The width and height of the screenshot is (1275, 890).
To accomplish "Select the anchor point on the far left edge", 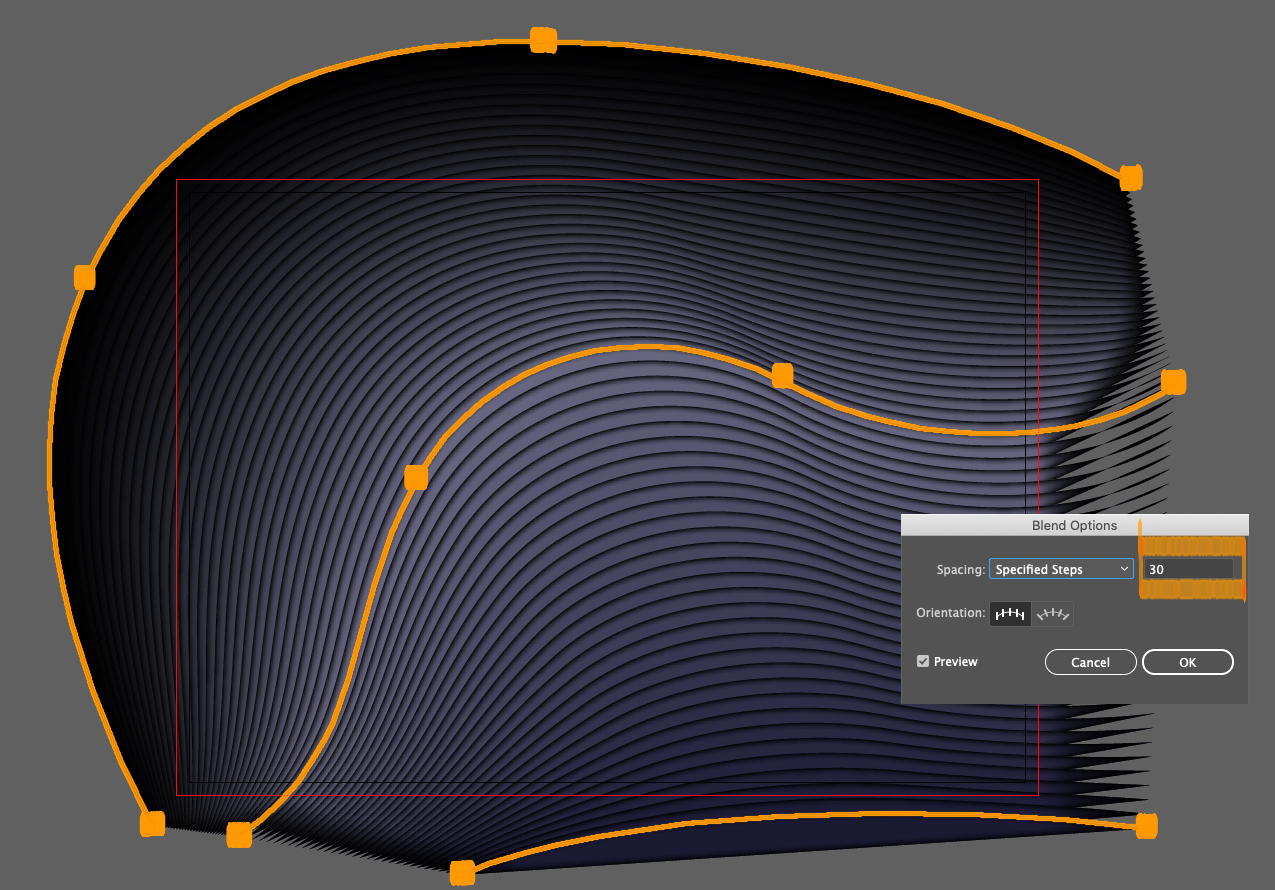I will pyautogui.click(x=84, y=276).
